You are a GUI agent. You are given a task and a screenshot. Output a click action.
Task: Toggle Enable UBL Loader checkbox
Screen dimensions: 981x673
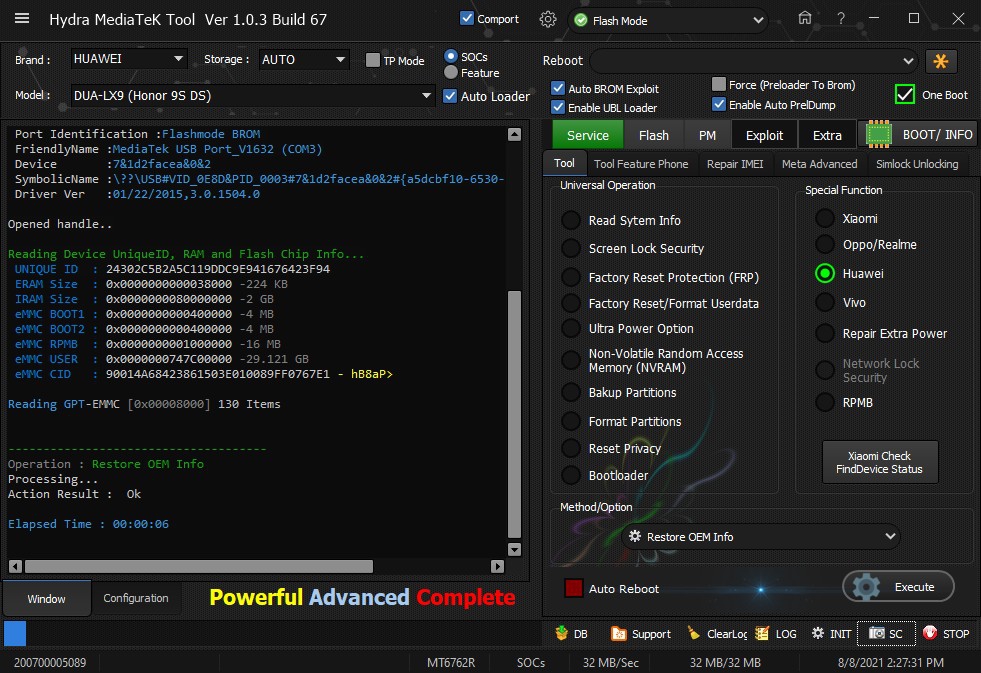tap(558, 107)
